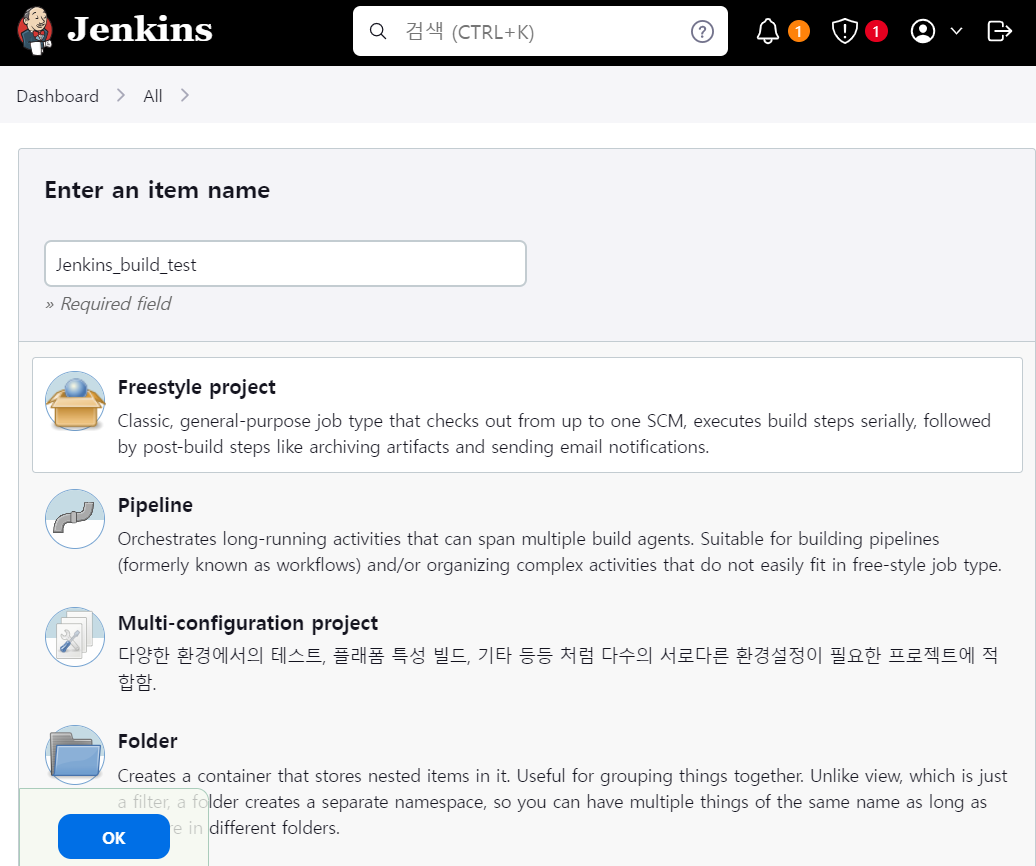The height and width of the screenshot is (866, 1036).
Task: Click the orange notification count badge
Action: tap(798, 31)
